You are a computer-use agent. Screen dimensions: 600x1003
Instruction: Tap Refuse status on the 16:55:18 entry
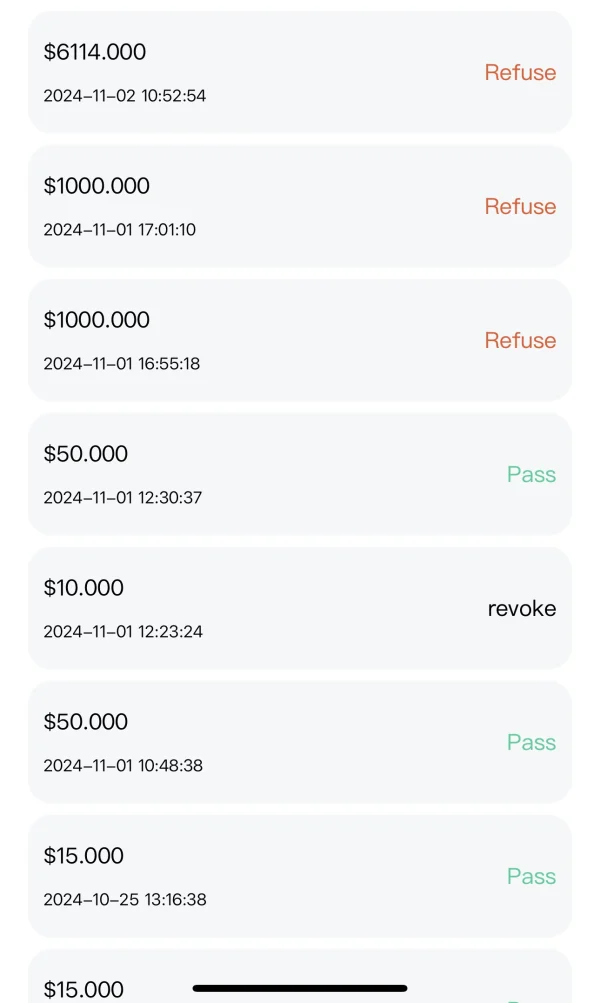point(520,340)
